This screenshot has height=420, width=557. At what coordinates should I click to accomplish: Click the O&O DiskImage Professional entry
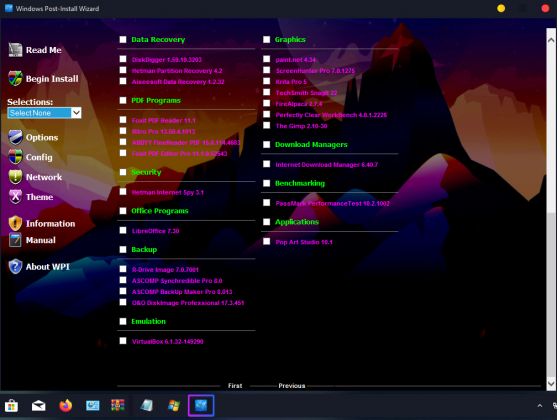tap(188, 303)
